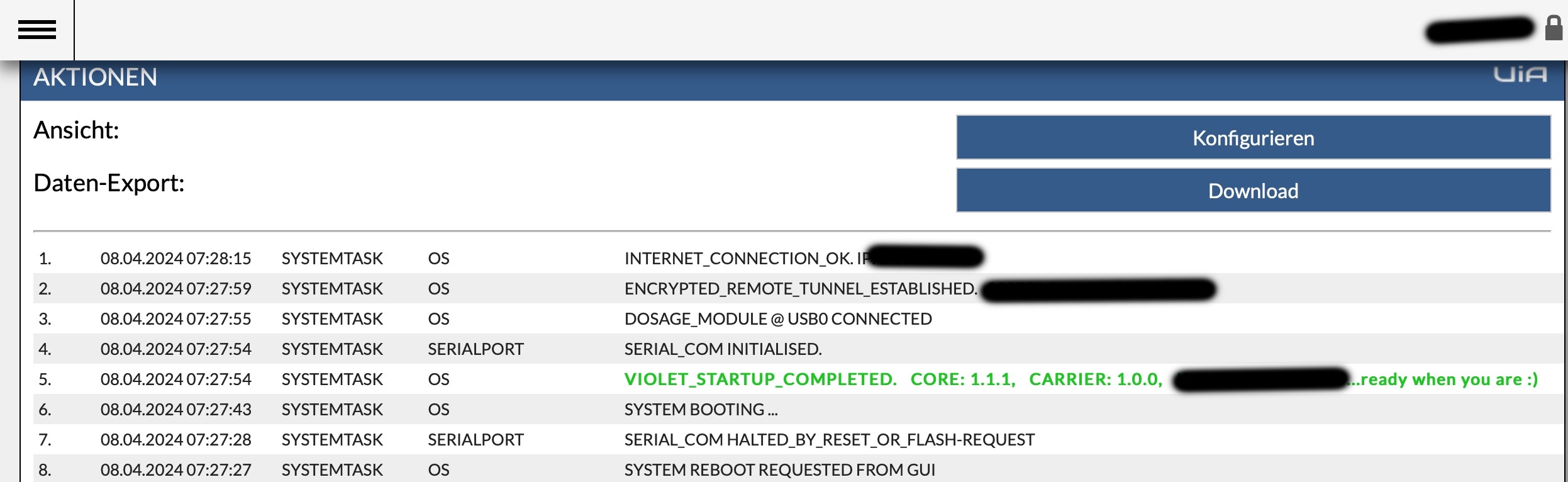The height and width of the screenshot is (482, 1568).
Task: Click the padlock icon at top right
Action: (1554, 28)
